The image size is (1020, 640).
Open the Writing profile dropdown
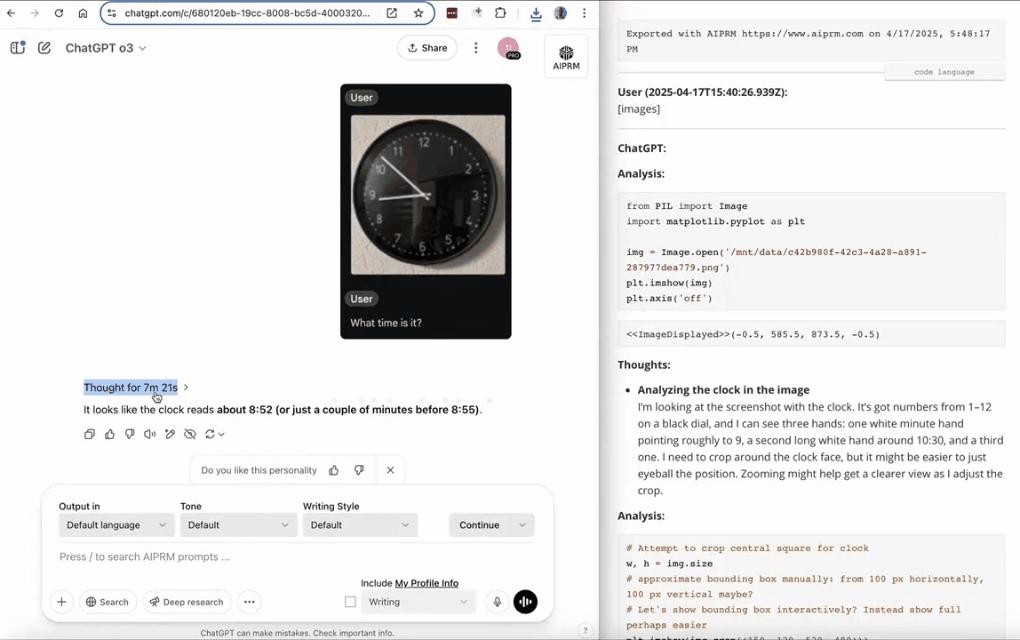click(418, 602)
